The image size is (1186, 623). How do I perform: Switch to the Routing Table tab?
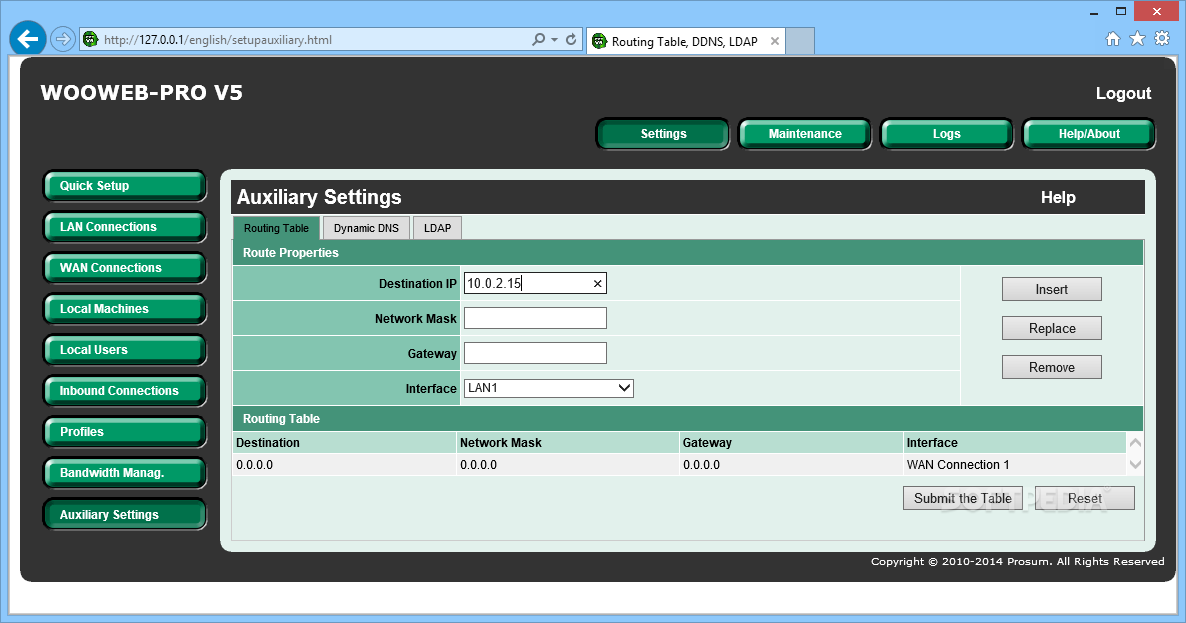(276, 228)
